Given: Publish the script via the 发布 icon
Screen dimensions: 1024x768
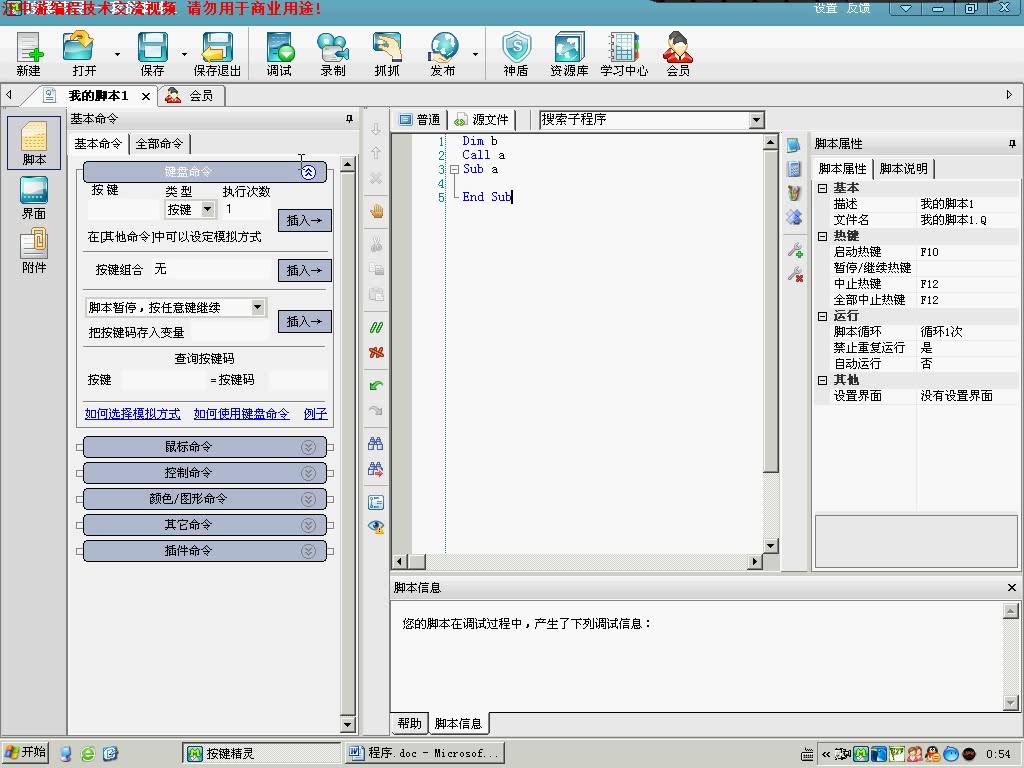Looking at the screenshot, I should (x=443, y=52).
